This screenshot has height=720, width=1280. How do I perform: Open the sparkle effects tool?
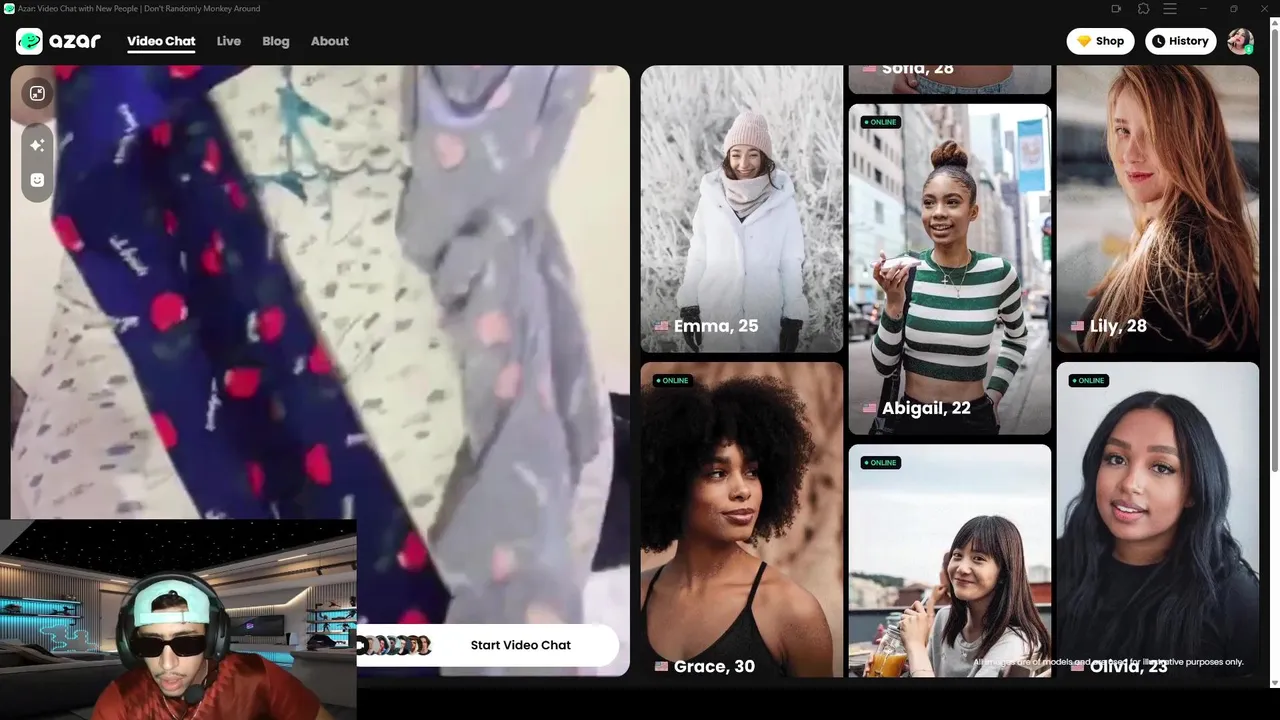coord(37,145)
